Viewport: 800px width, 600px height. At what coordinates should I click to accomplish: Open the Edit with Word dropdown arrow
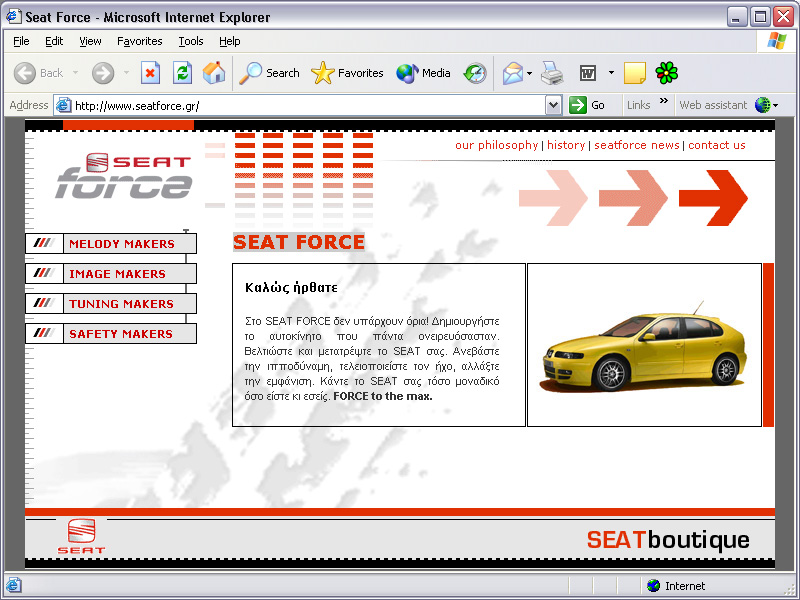(611, 73)
